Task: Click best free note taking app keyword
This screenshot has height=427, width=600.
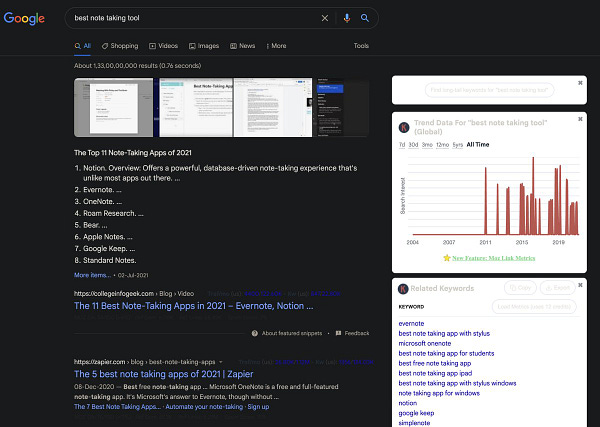Action: pyautogui.click(x=435, y=363)
